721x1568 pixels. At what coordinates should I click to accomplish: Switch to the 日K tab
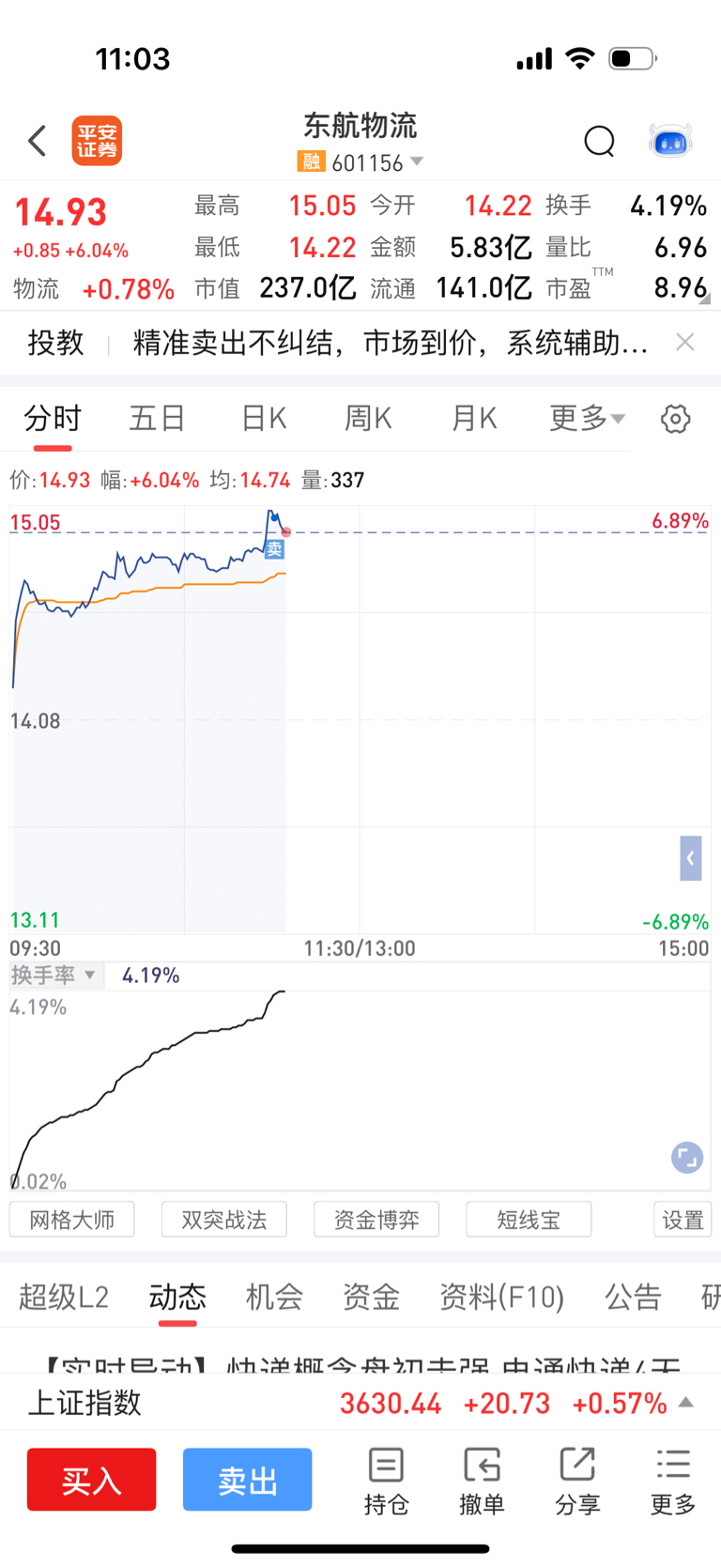point(264,418)
